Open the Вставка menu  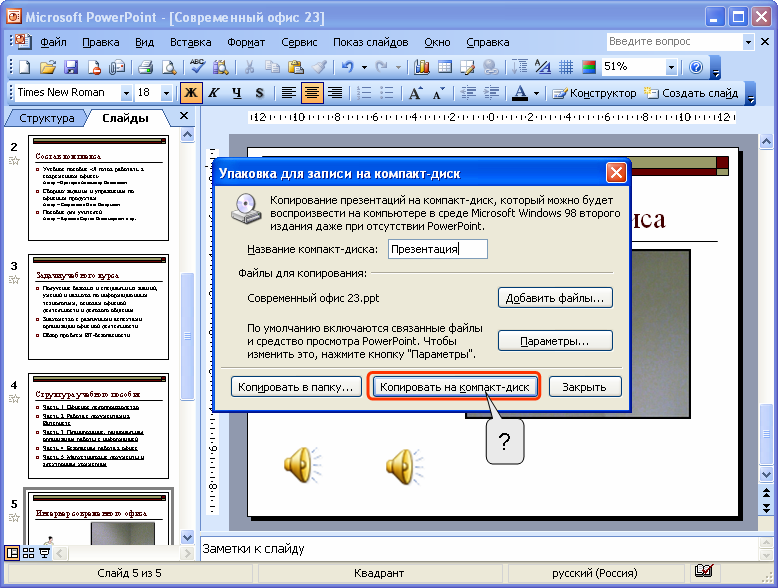pyautogui.click(x=191, y=42)
